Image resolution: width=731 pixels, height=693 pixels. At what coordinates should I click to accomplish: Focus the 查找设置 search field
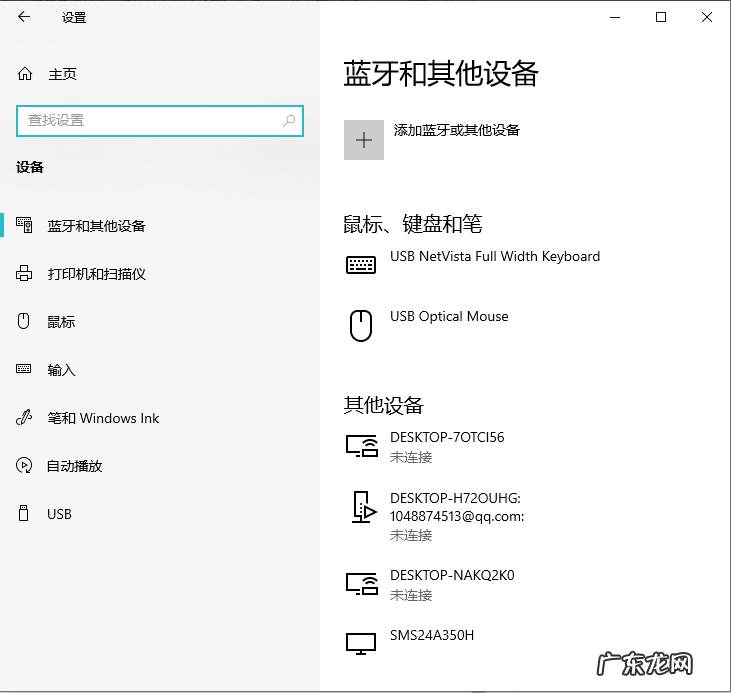pyautogui.click(x=160, y=121)
